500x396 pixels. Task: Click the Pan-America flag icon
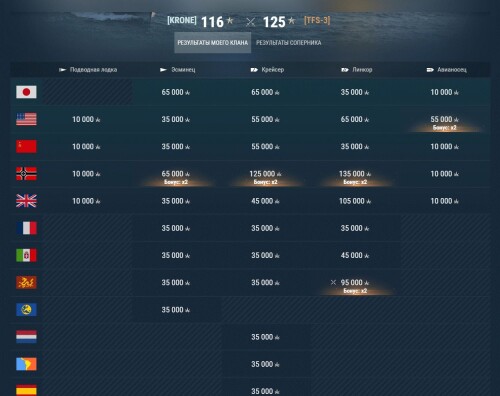pyautogui.click(x=26, y=364)
